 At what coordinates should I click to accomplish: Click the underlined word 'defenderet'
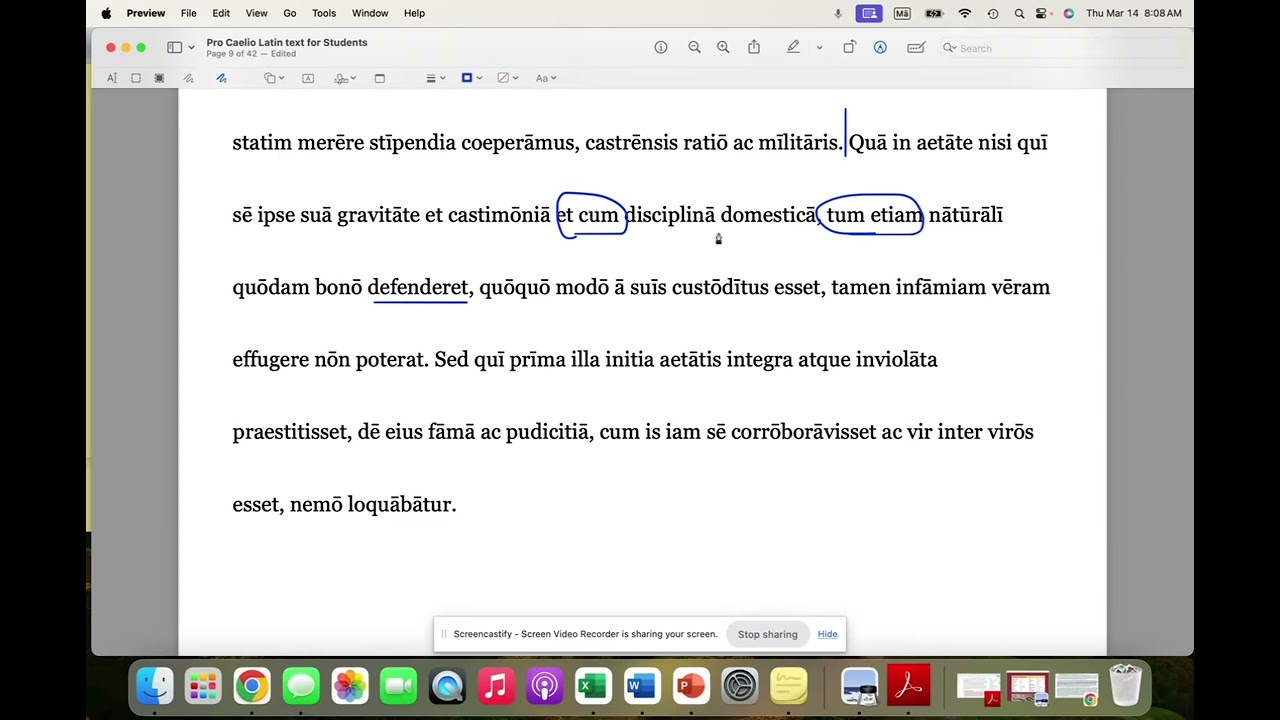pos(417,288)
